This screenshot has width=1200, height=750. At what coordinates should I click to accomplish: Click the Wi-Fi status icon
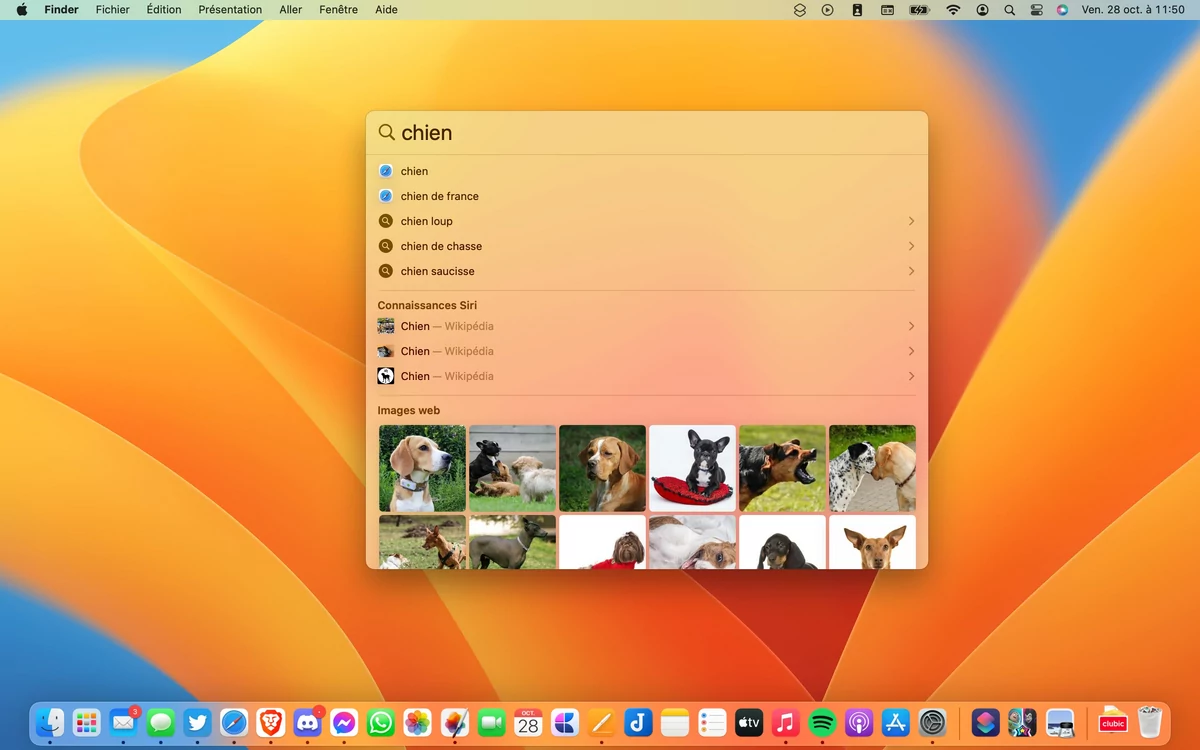[953, 10]
